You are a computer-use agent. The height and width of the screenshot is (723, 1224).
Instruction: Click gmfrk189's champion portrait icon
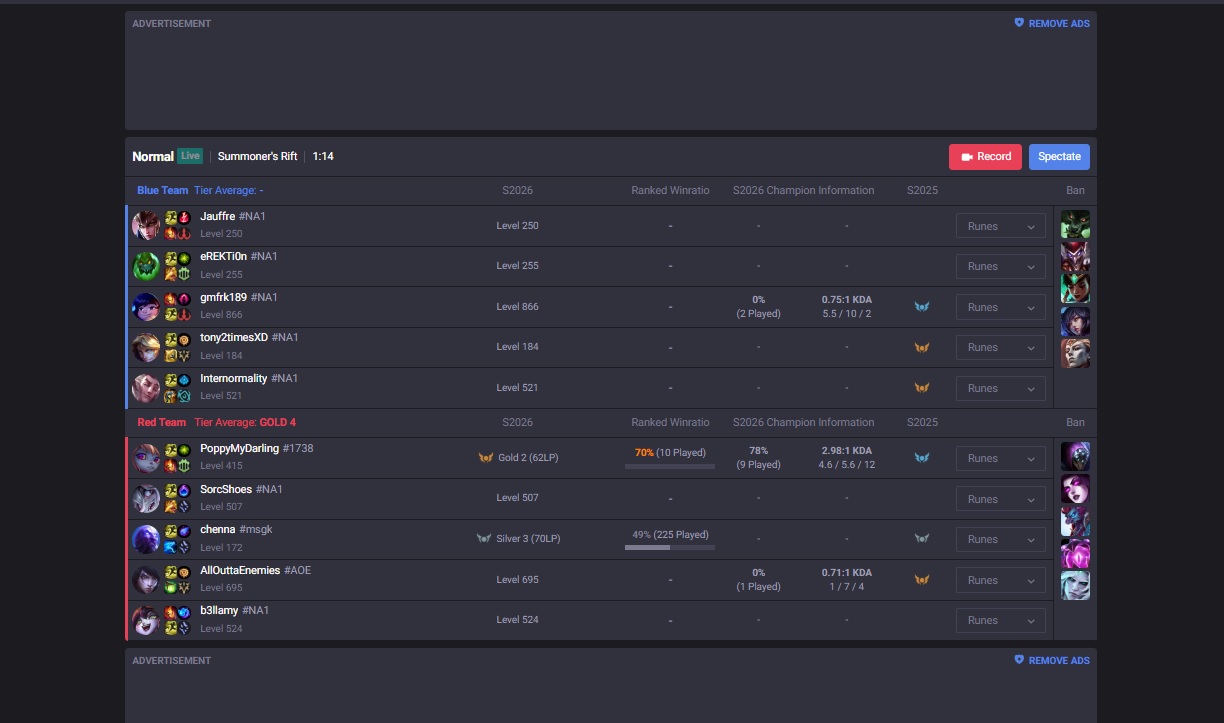pyautogui.click(x=146, y=306)
